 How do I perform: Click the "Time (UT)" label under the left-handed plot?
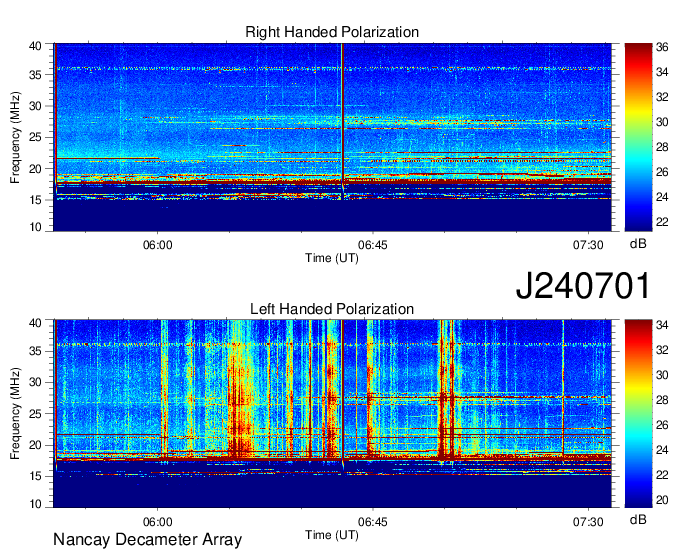click(332, 535)
